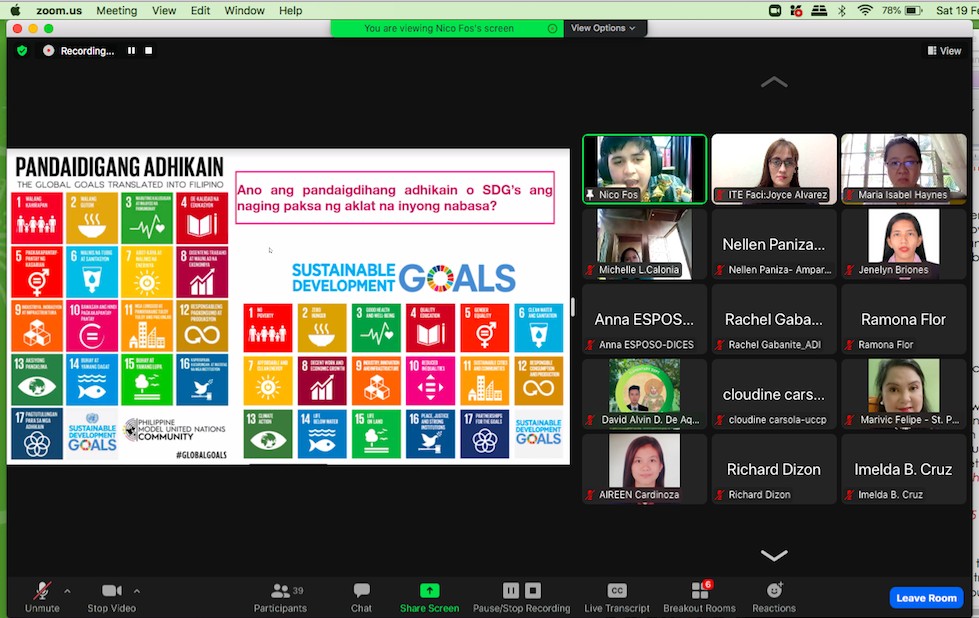
Task: Open the Edit menu
Action: (200, 10)
